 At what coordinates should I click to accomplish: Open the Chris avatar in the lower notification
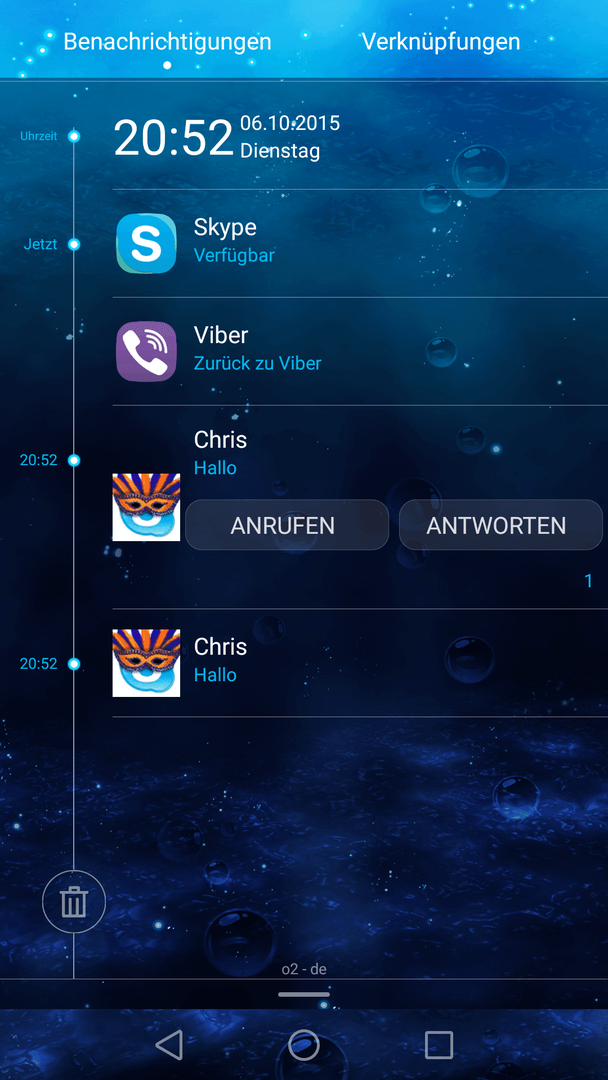[x=146, y=663]
